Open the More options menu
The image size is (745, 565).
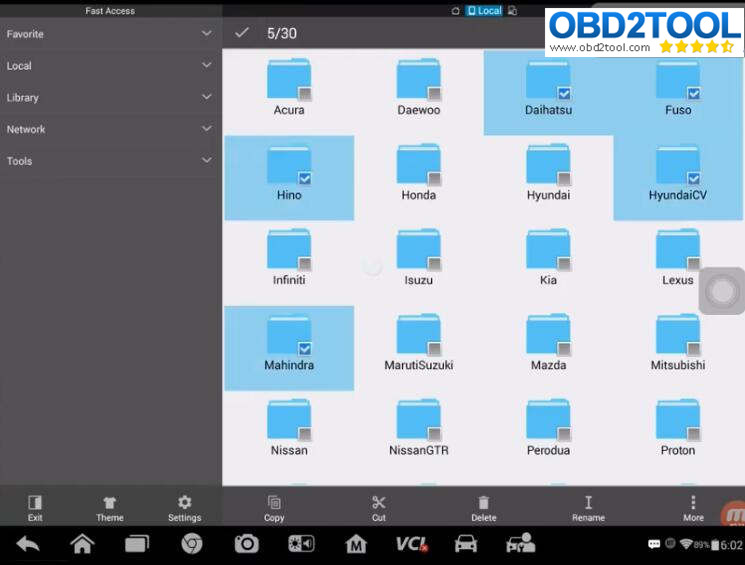693,508
